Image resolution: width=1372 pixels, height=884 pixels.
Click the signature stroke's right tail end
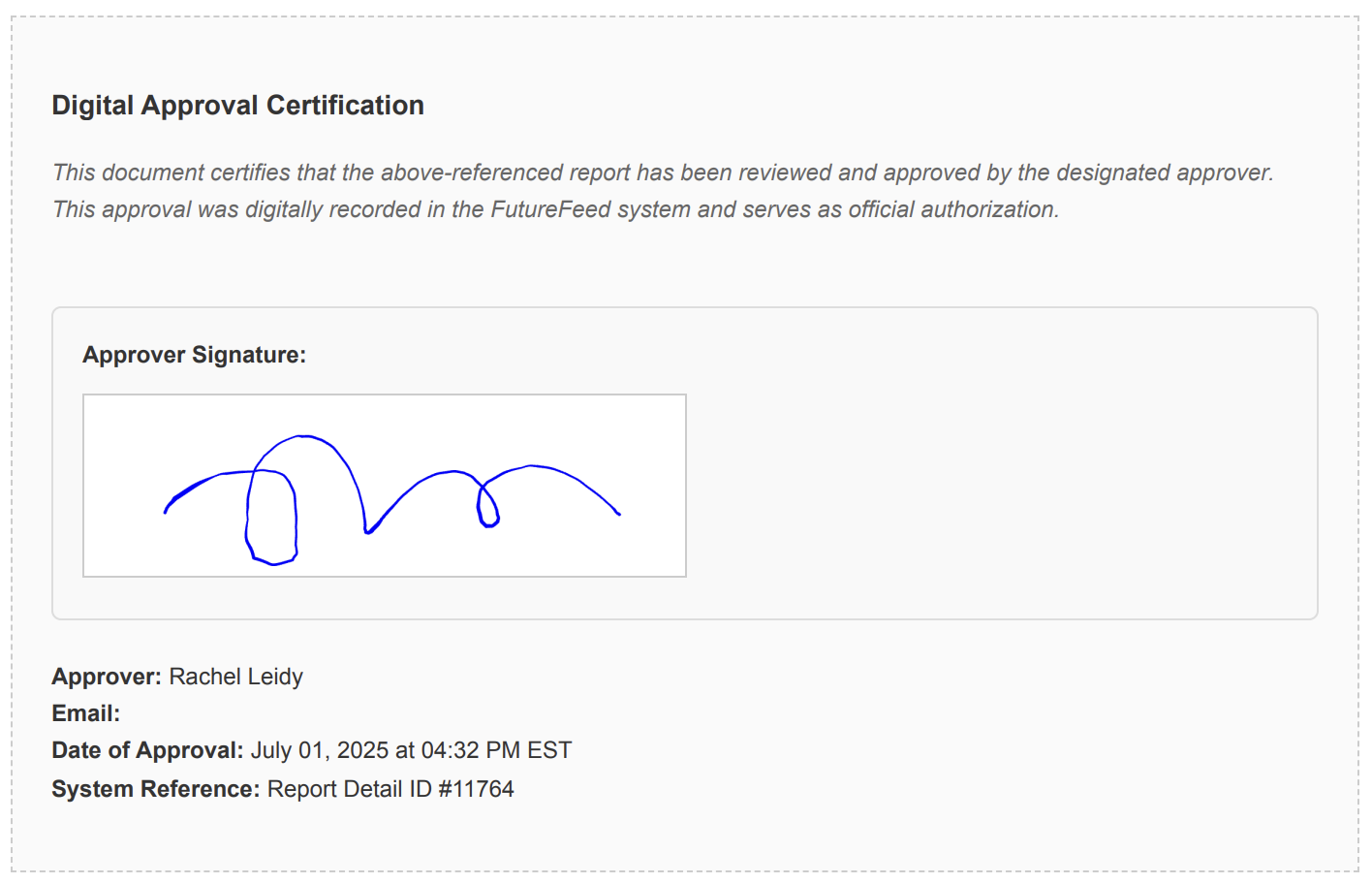pyautogui.click(x=618, y=513)
